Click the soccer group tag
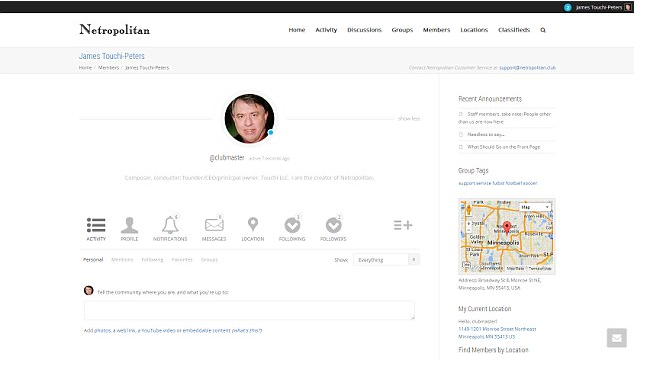The image size is (648, 377). pyautogui.click(x=530, y=183)
